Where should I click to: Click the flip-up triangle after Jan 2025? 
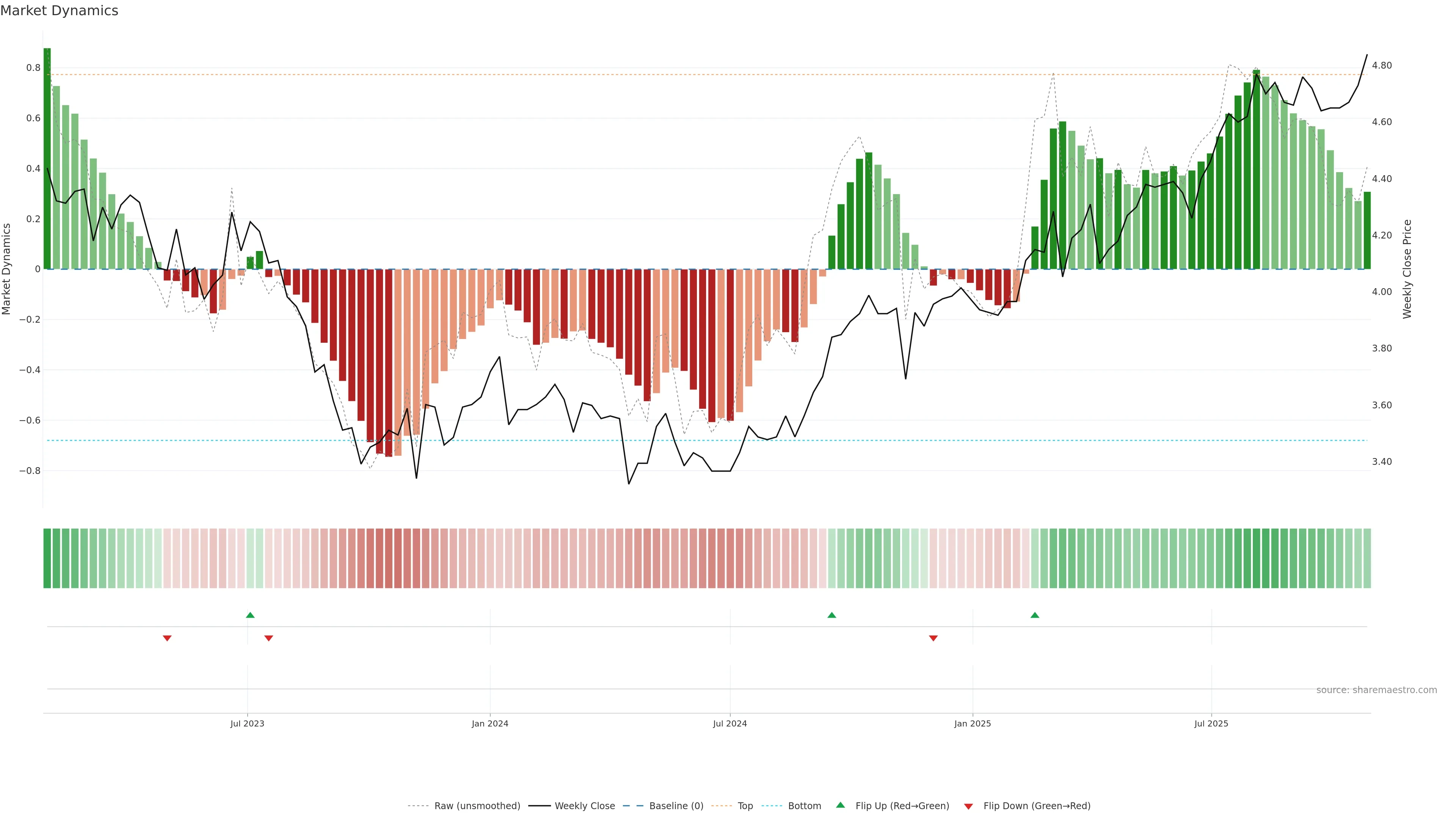pyautogui.click(x=1034, y=615)
